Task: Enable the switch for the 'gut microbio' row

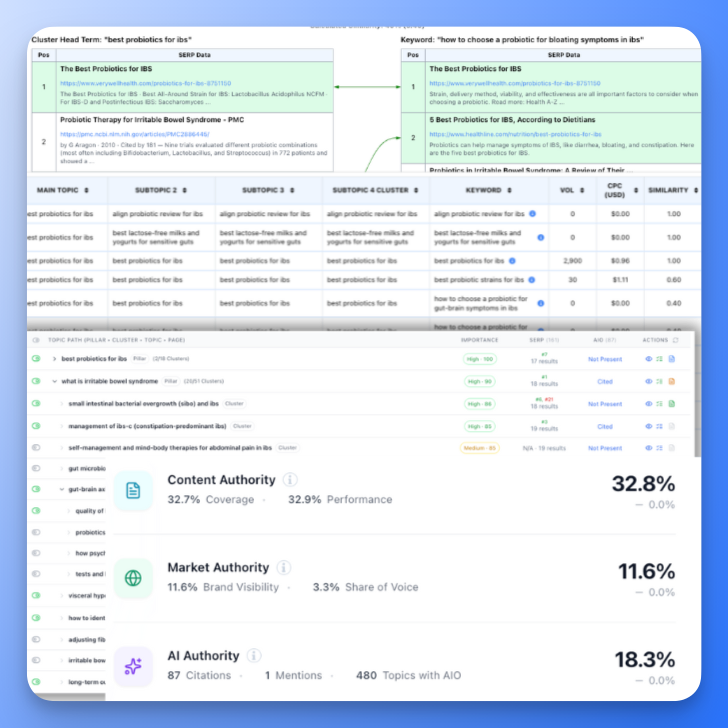Action: pyautogui.click(x=36, y=468)
